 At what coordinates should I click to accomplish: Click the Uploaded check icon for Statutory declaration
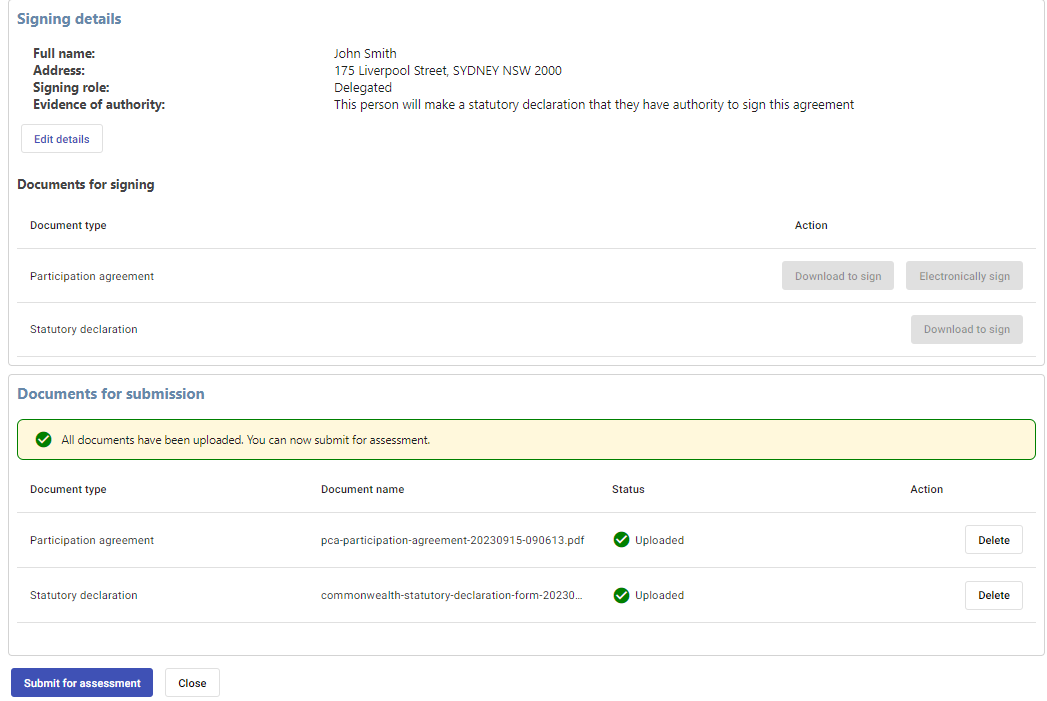click(x=621, y=595)
